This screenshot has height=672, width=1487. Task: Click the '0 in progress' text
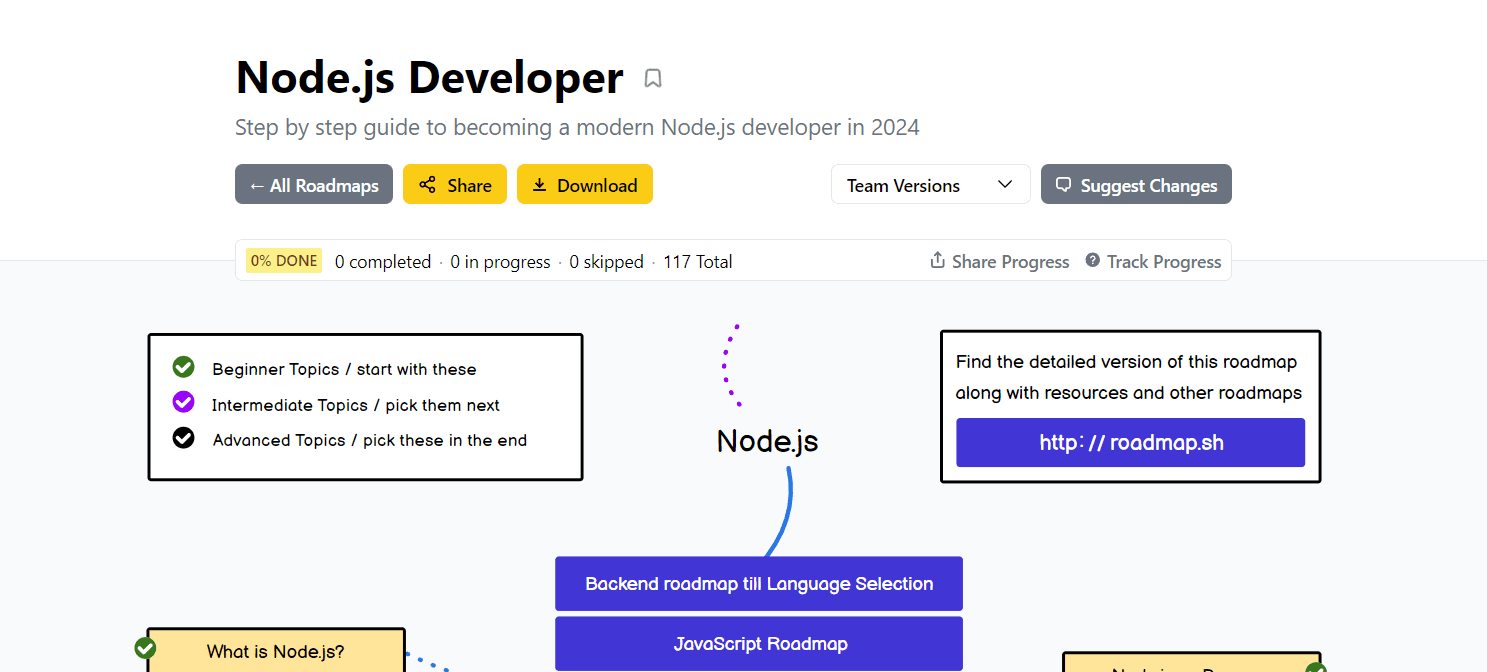[500, 262]
